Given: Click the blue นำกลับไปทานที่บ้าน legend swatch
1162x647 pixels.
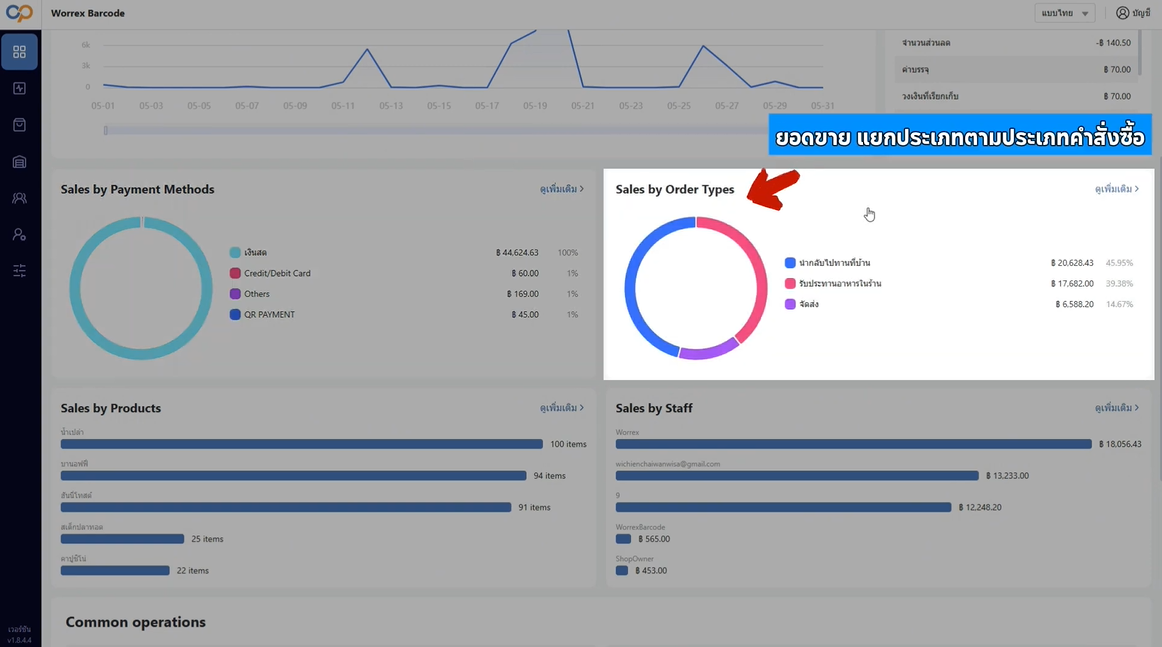Looking at the screenshot, I should tap(790, 263).
